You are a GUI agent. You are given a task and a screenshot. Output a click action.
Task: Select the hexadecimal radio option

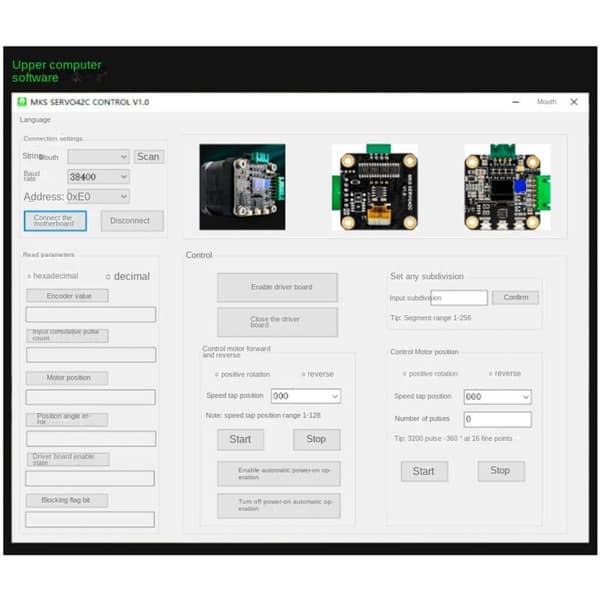click(52, 276)
